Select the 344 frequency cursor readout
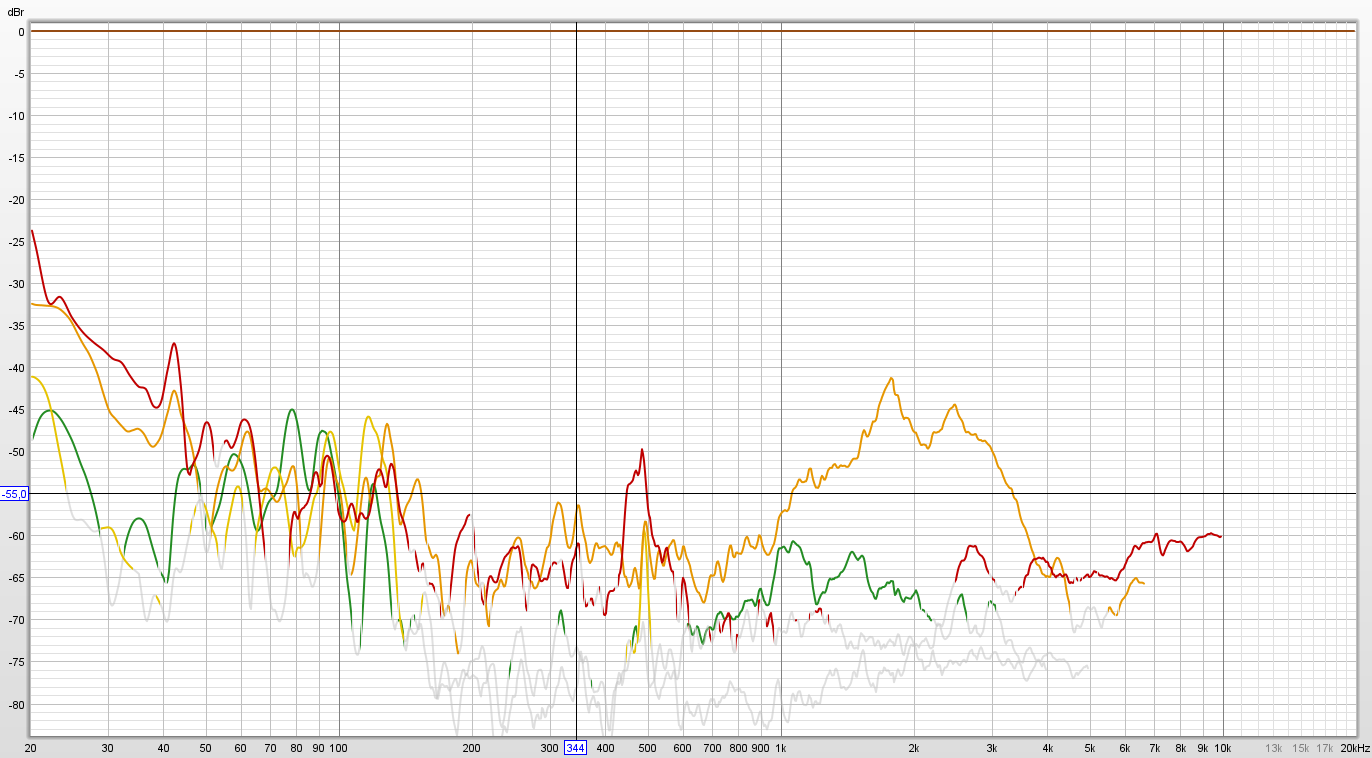The image size is (1372, 758). (x=576, y=748)
